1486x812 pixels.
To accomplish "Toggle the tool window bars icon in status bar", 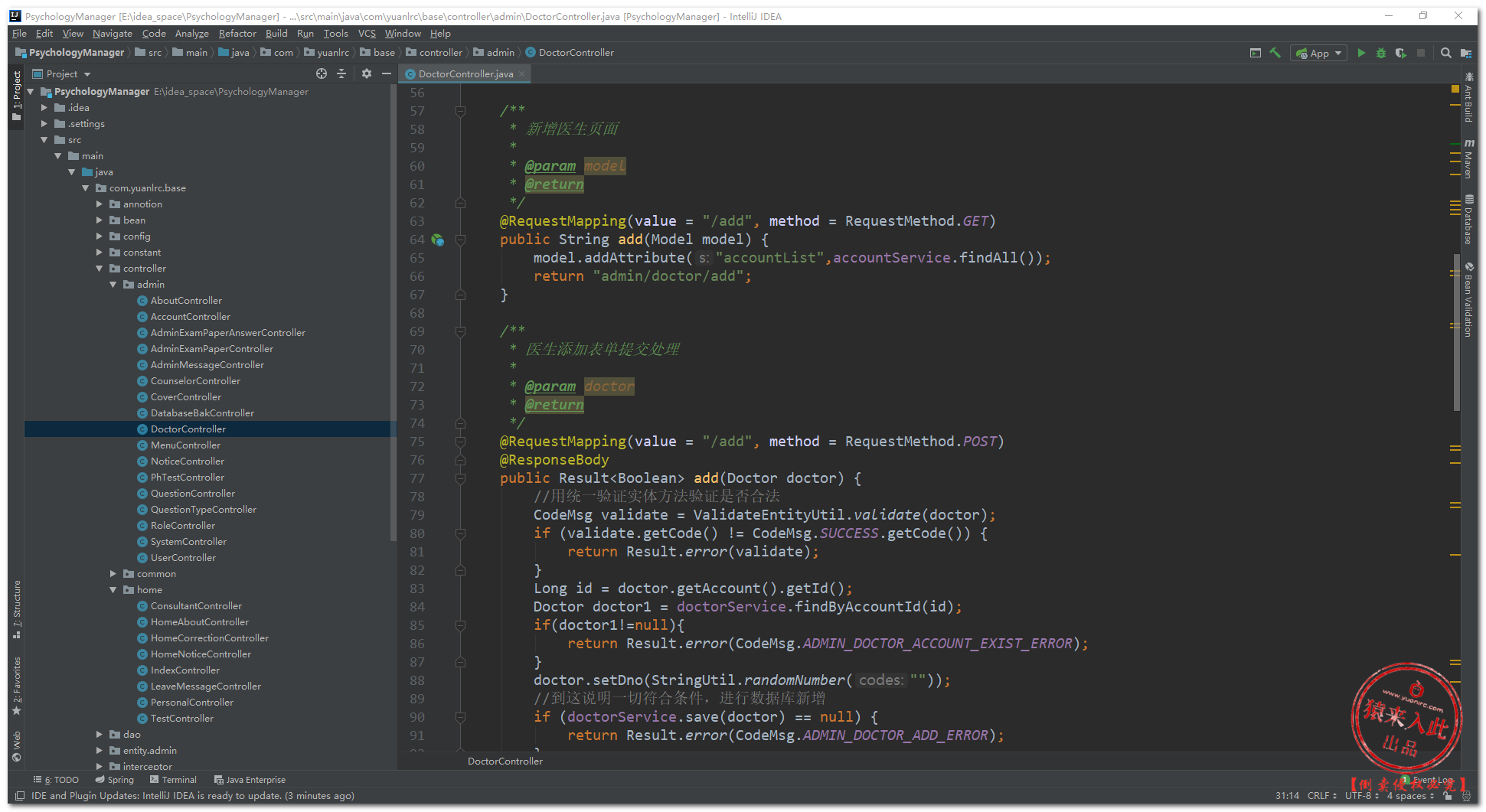I will coord(20,796).
